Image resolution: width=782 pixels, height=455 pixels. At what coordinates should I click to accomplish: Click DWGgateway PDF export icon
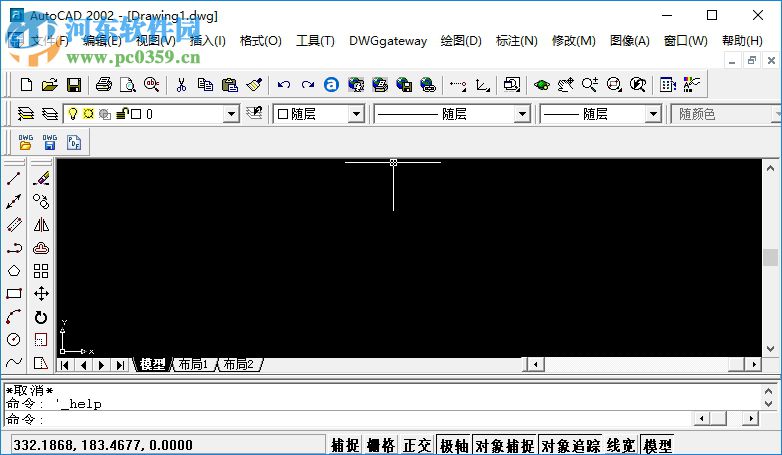coord(74,143)
